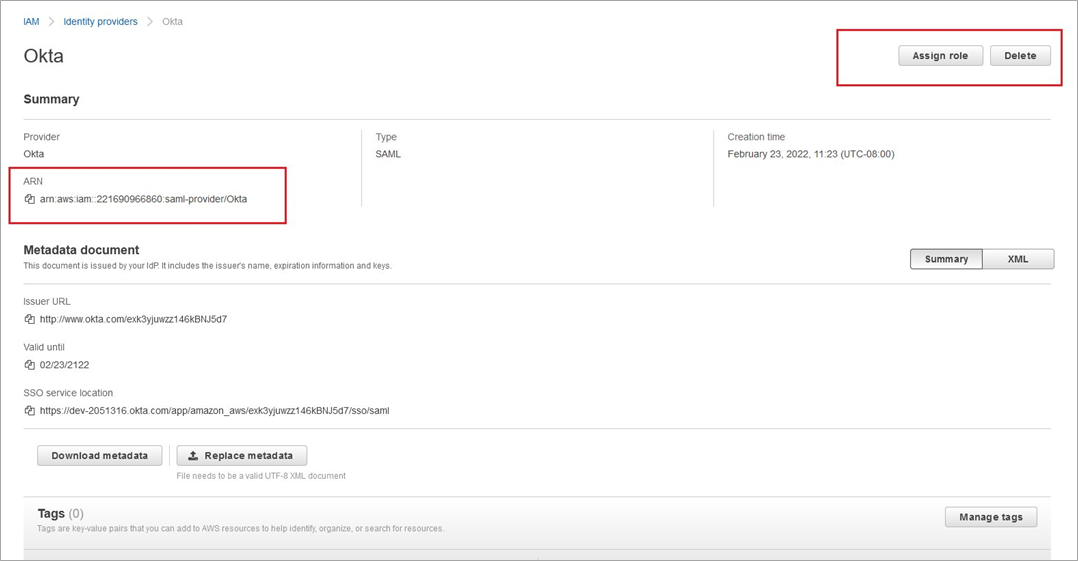Copy the Issuer URL with its copy icon

[x=30, y=320]
